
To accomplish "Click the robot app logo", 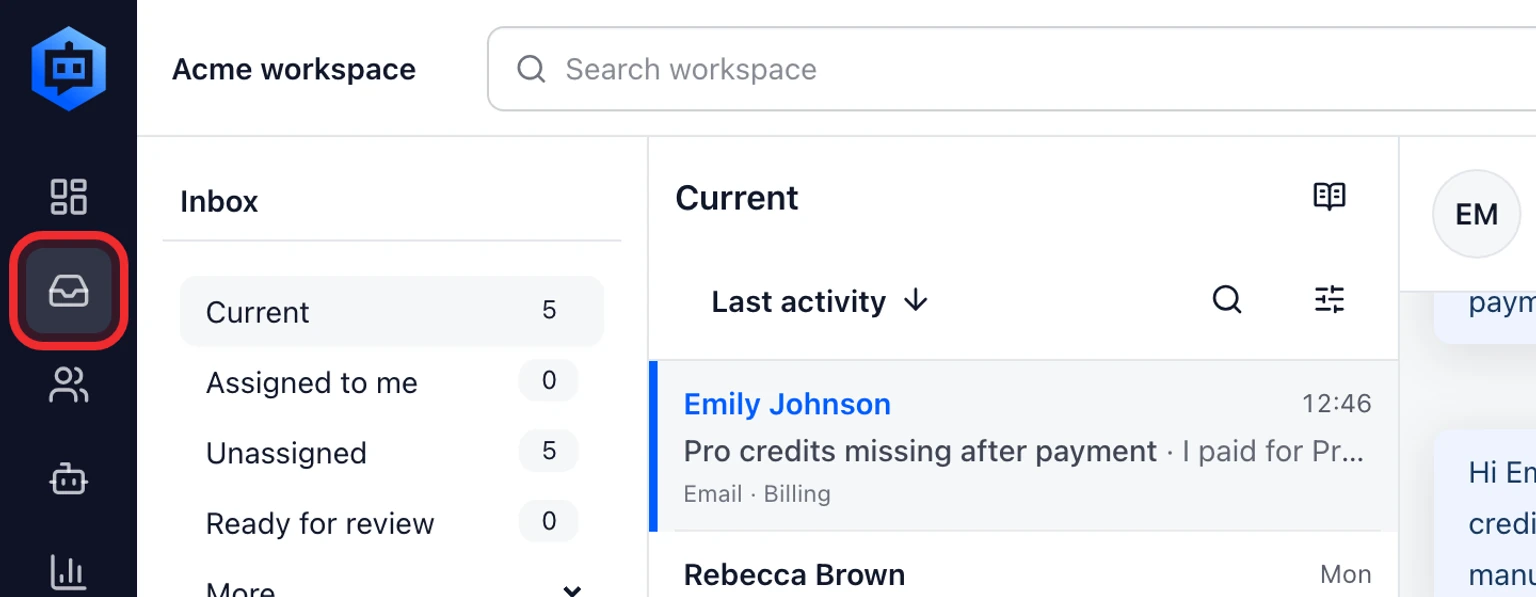I will point(68,68).
